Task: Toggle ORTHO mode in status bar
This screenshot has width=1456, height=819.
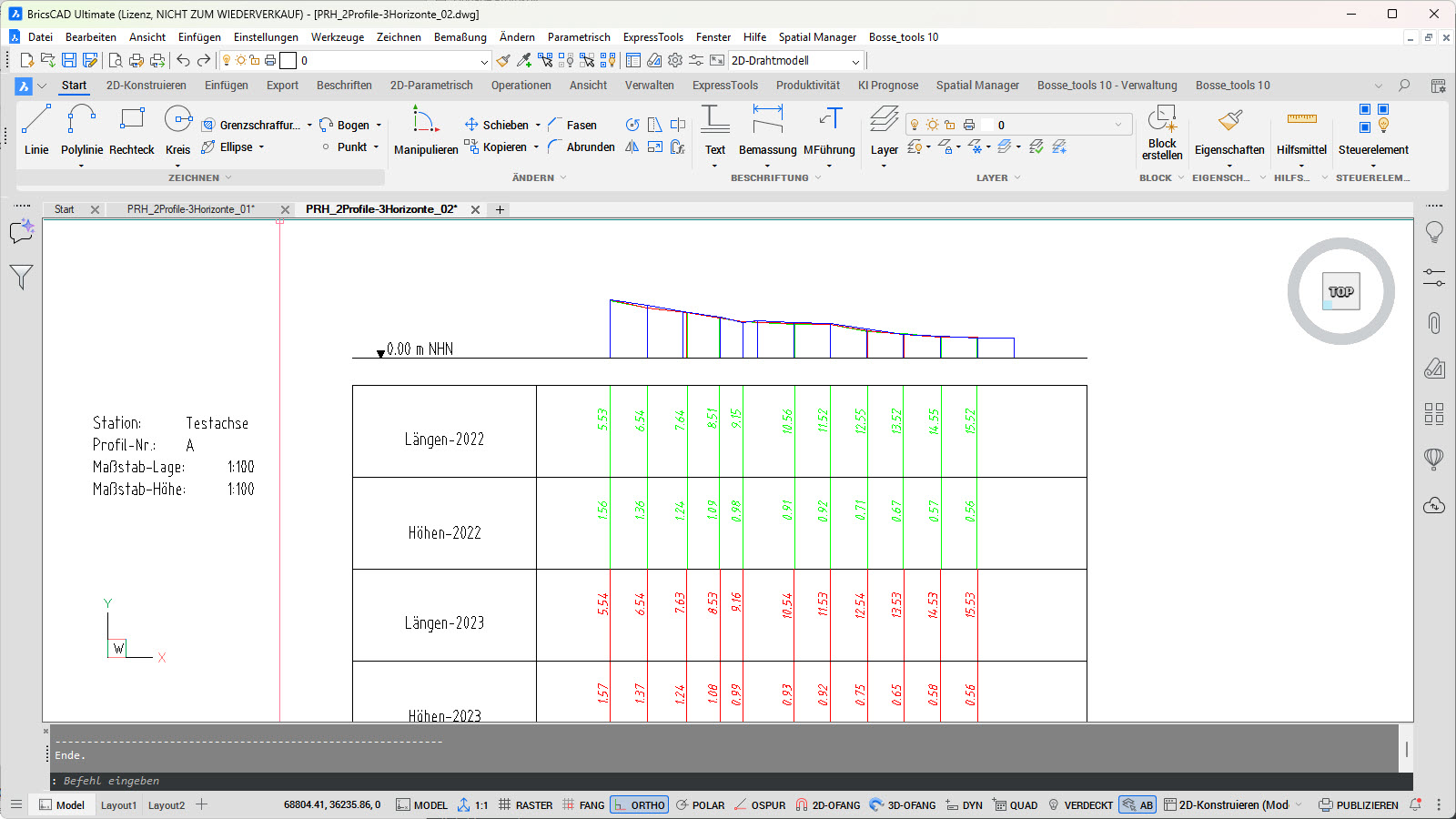Action: (x=640, y=805)
